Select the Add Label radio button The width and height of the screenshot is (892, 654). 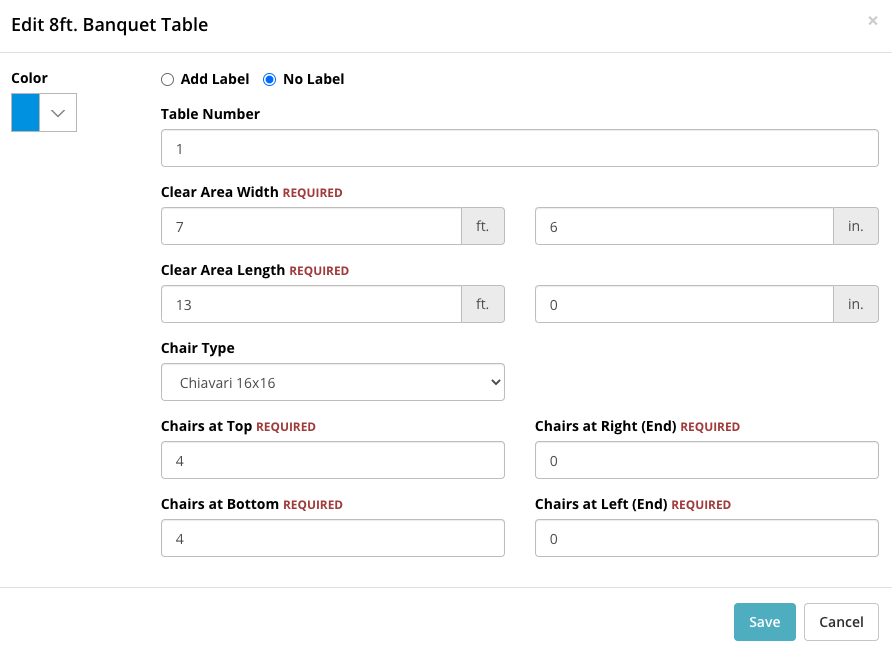pos(167,80)
